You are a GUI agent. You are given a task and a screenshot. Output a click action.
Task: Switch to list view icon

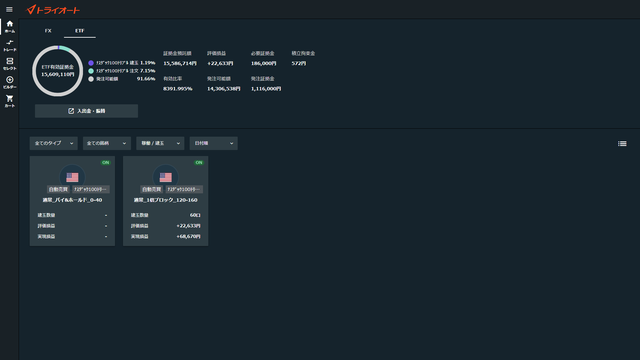click(622, 143)
